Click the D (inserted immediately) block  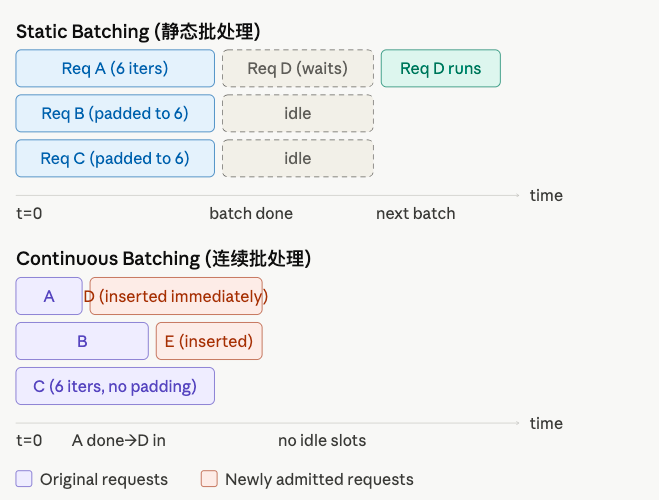tap(176, 297)
